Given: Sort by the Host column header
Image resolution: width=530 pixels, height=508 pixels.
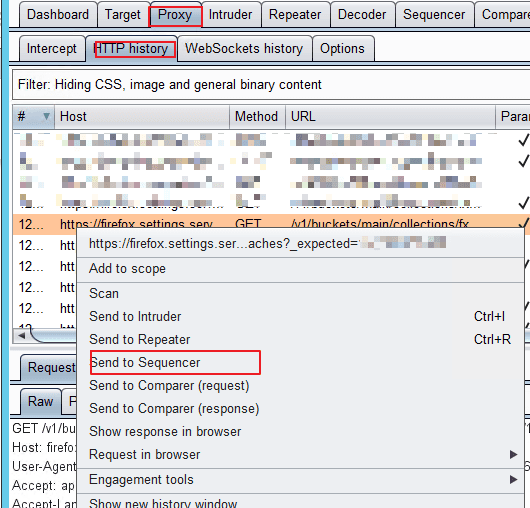Looking at the screenshot, I should 142,117.
